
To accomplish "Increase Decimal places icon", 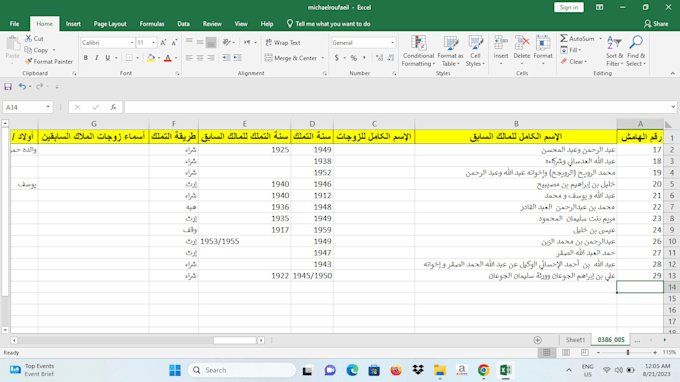I will [x=379, y=58].
